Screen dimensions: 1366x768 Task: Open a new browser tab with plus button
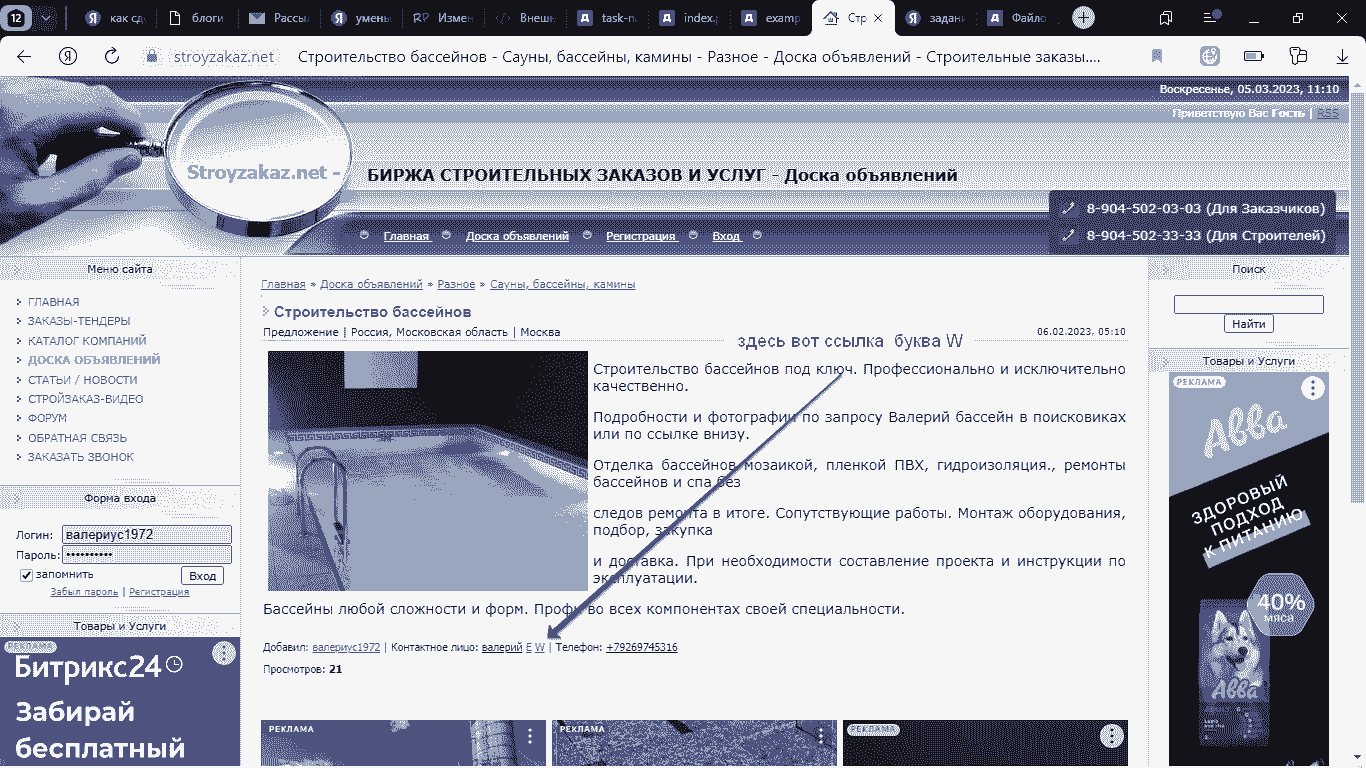click(1083, 18)
